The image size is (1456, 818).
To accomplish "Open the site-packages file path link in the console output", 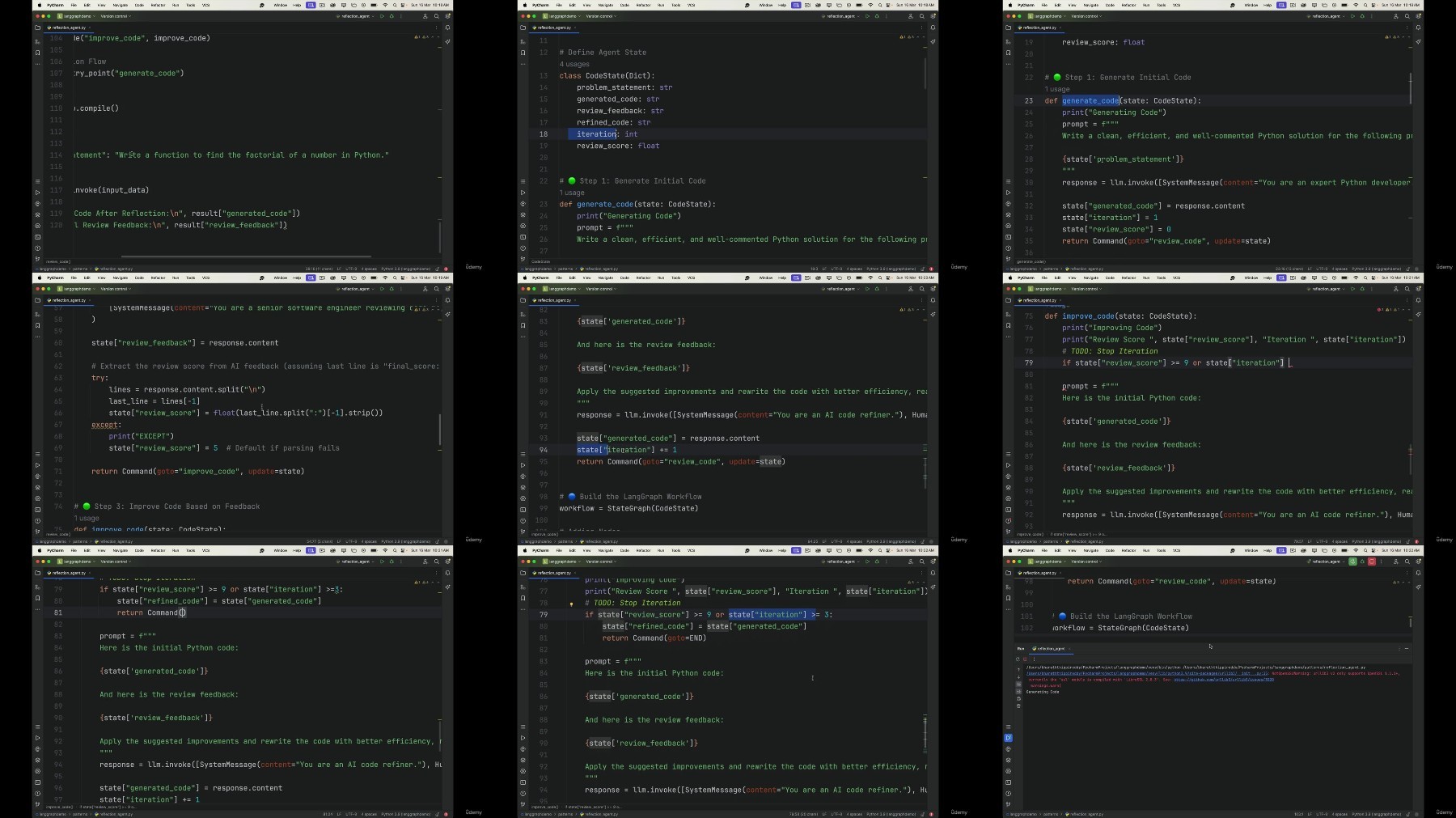I will coord(1146,673).
